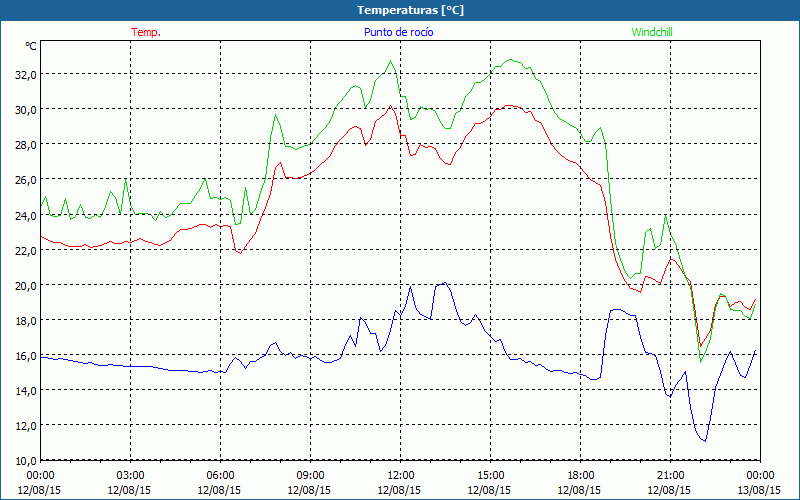Click the '12/08/15' date under 09:00

click(x=310, y=490)
